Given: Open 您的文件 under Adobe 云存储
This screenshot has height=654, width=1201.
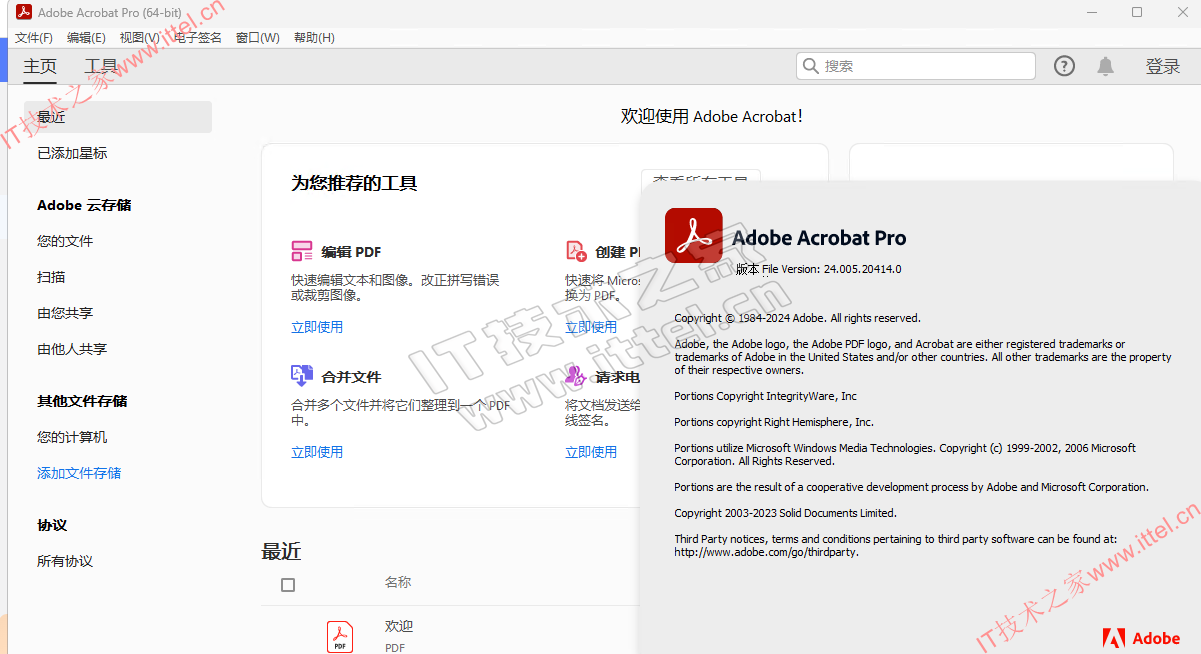Looking at the screenshot, I should tap(65, 241).
